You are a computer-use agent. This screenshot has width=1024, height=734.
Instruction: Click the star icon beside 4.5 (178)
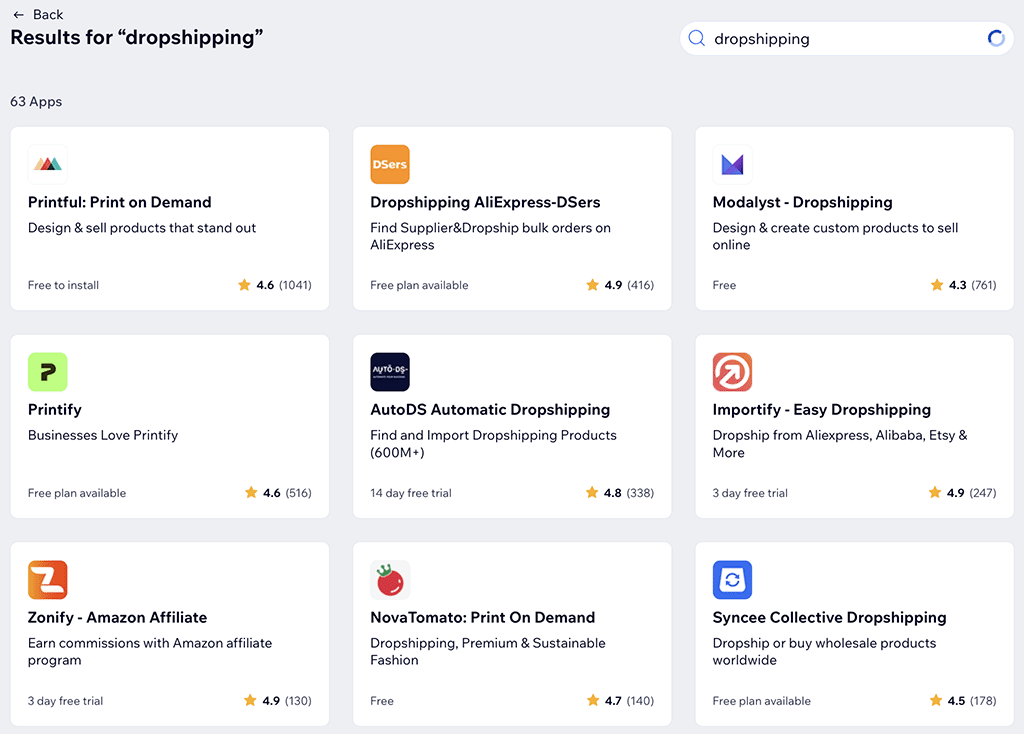[936, 700]
